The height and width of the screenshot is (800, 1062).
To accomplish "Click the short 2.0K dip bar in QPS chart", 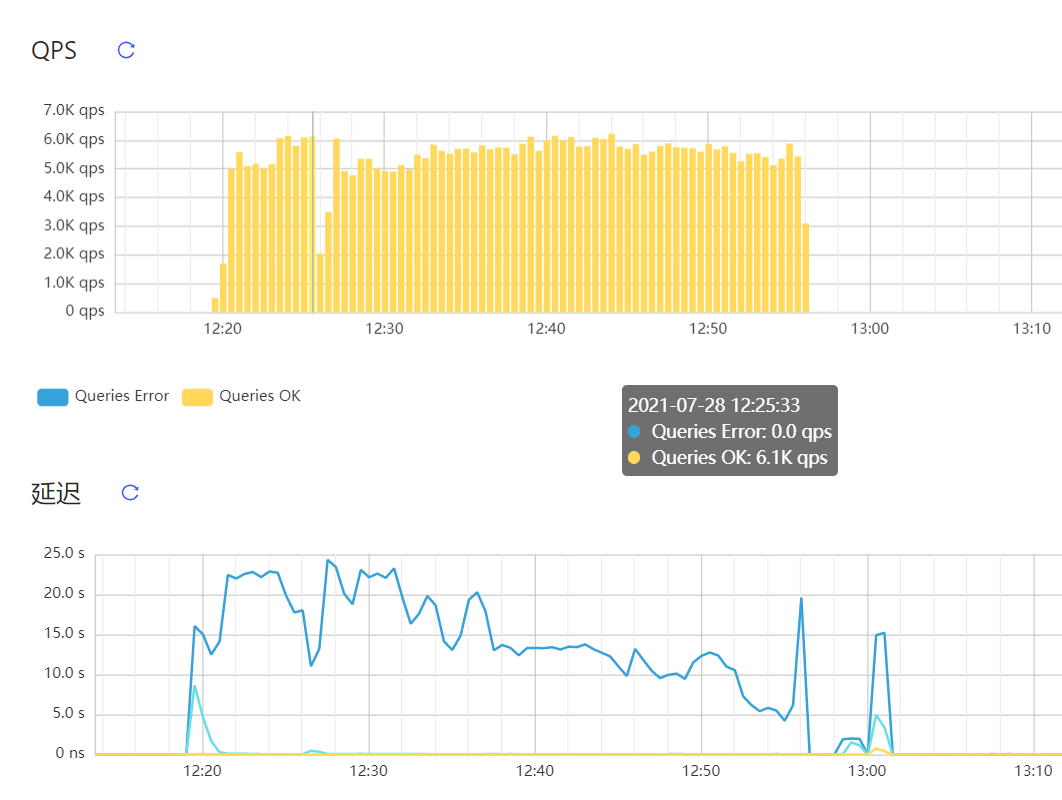I will (321, 283).
